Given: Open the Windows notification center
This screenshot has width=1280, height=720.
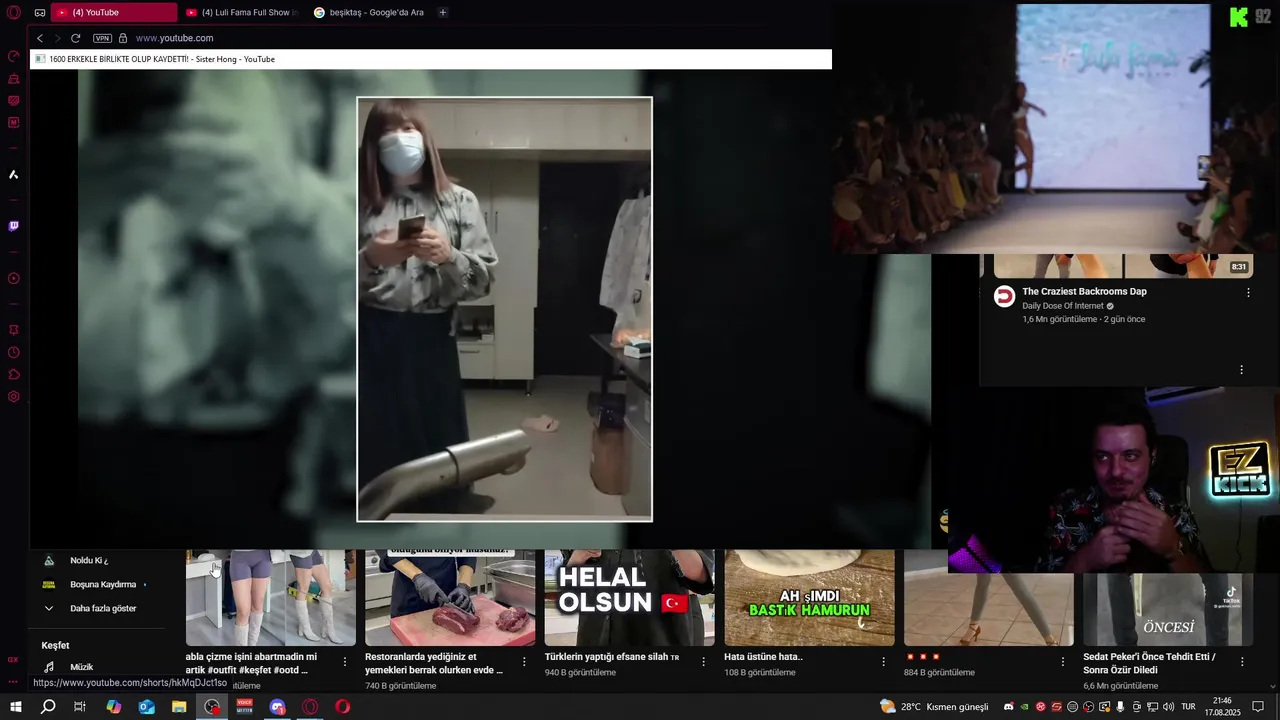Looking at the screenshot, I should [x=1258, y=707].
